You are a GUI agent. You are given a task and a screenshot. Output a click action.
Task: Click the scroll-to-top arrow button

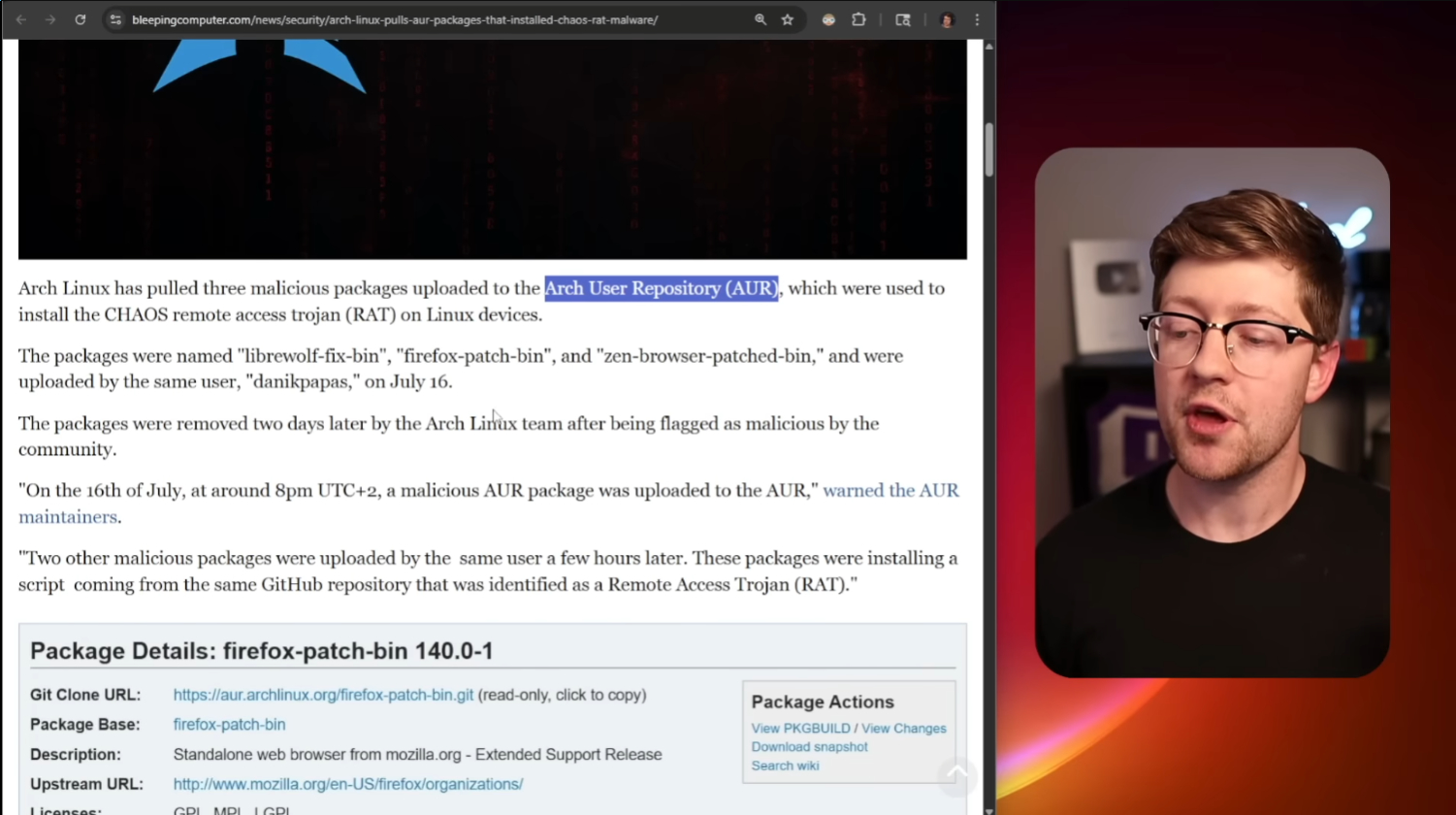pyautogui.click(x=956, y=774)
